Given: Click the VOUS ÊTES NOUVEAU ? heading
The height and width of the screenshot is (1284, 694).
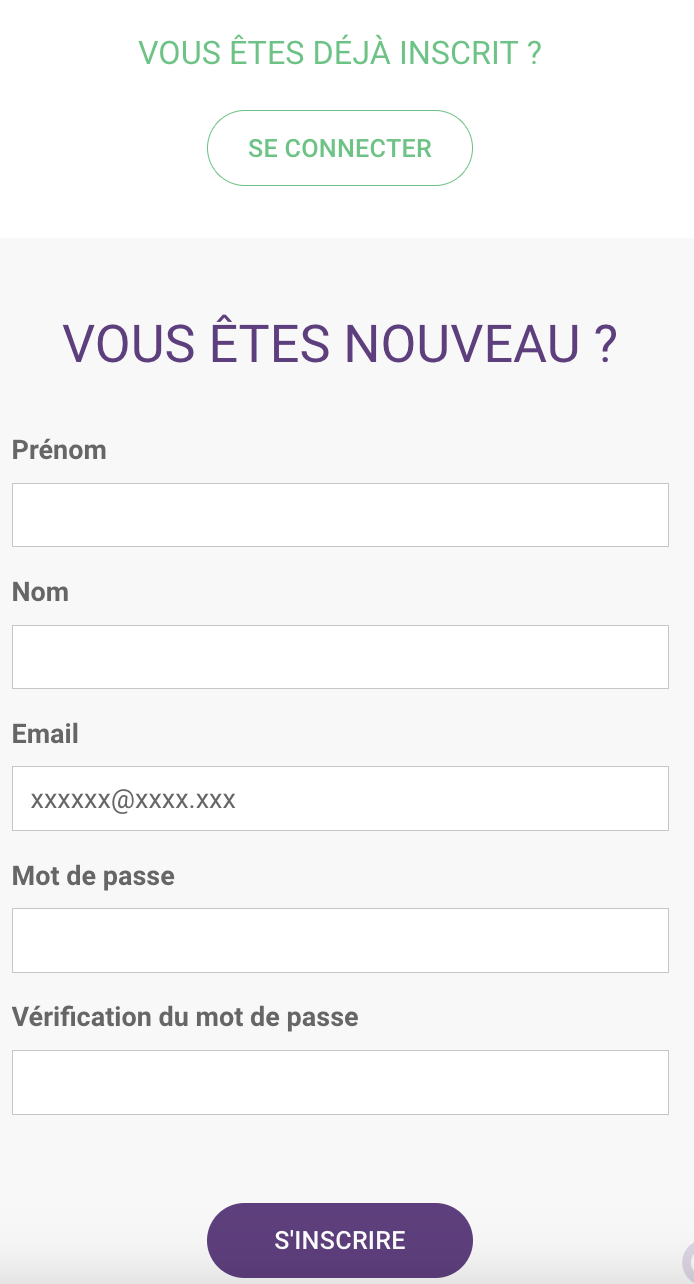Looking at the screenshot, I should 340,343.
